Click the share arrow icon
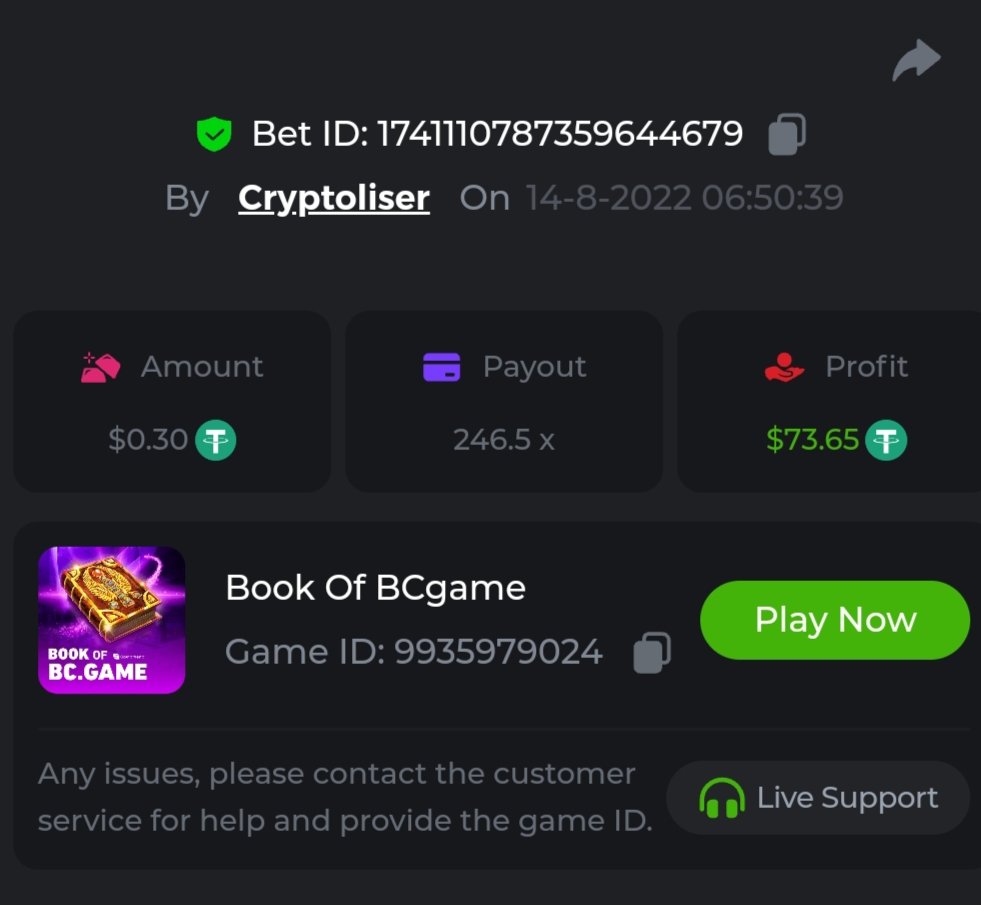The width and height of the screenshot is (981, 905). tap(916, 60)
